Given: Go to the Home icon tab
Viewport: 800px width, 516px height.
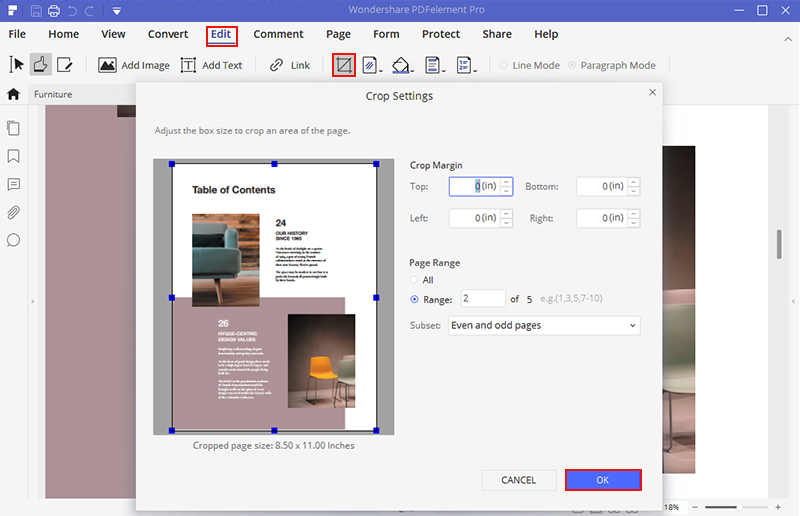Looking at the screenshot, I should (x=14, y=94).
